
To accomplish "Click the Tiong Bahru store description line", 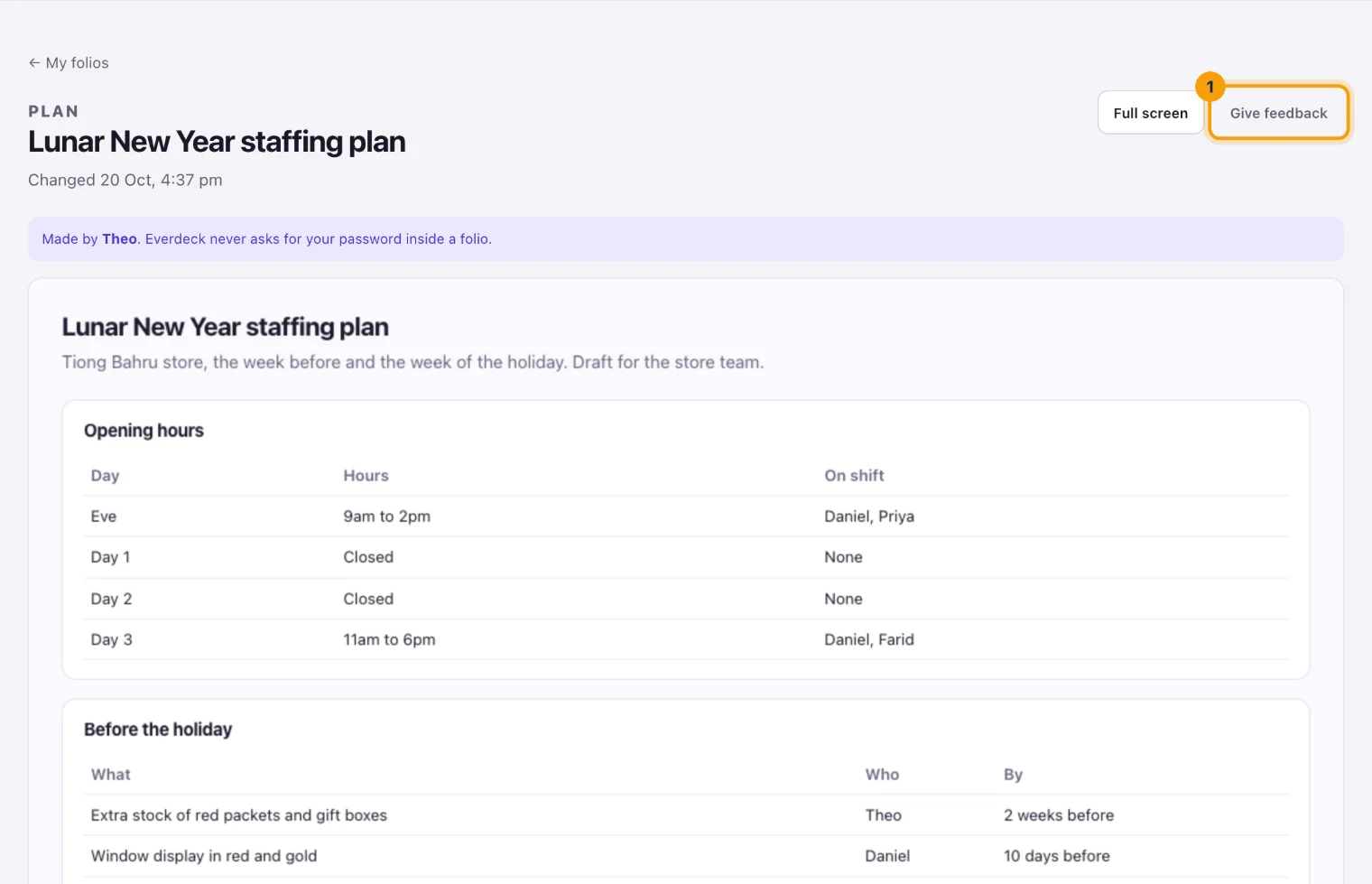I will pyautogui.click(x=413, y=362).
